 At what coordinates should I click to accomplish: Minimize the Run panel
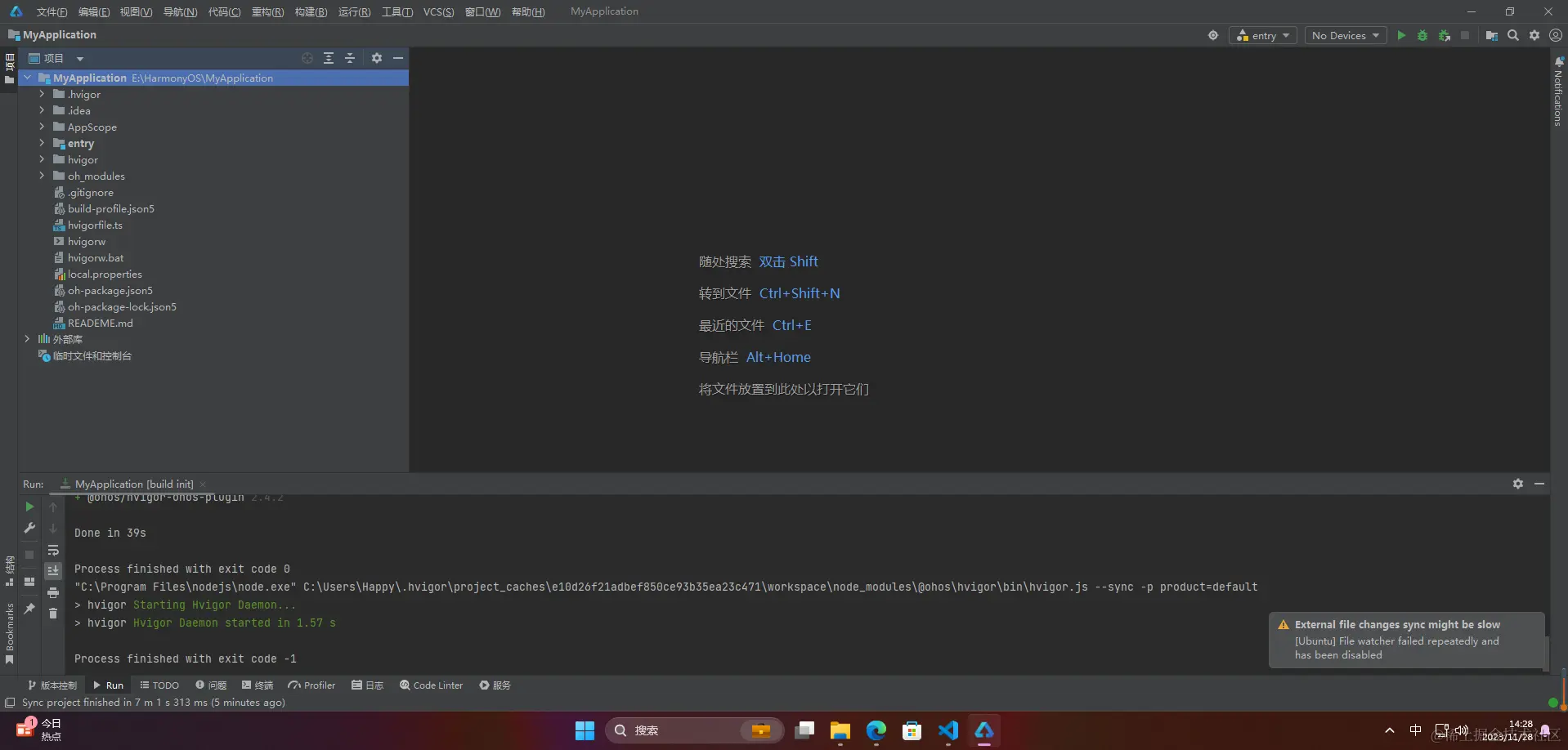1539,484
